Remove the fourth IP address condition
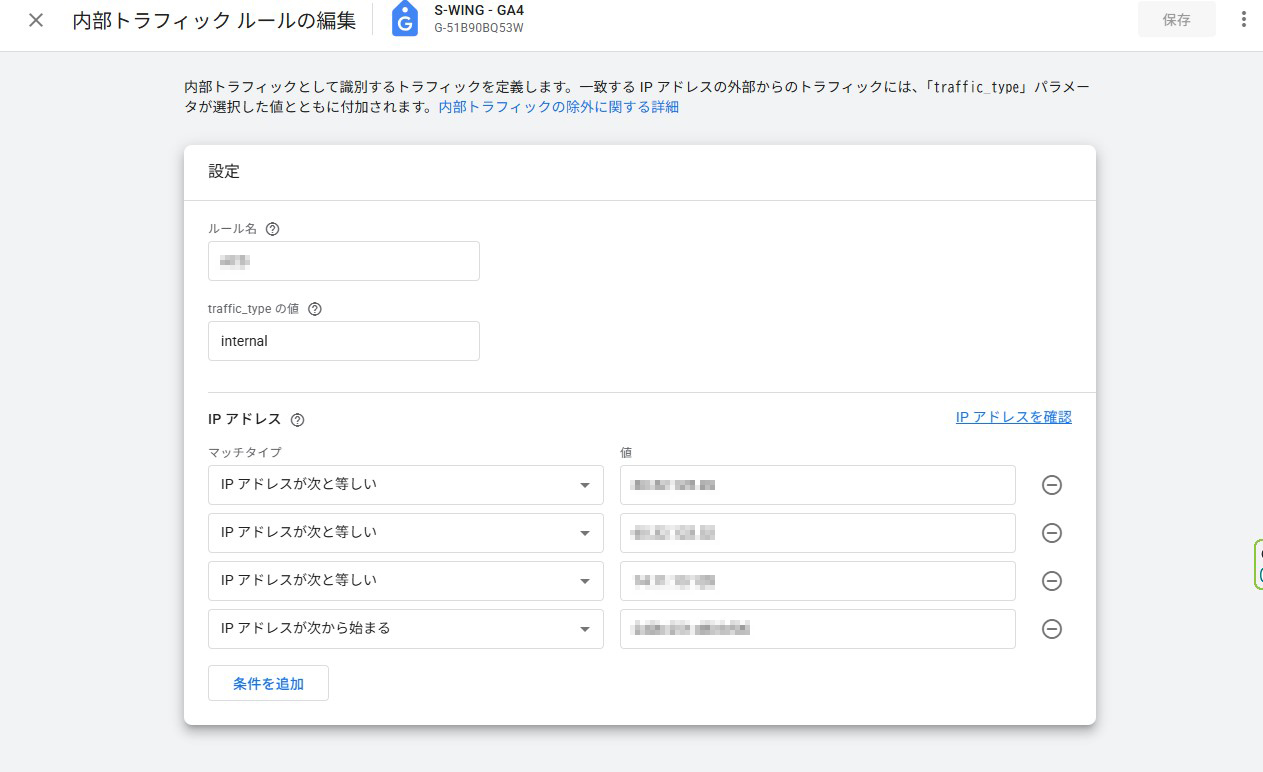 [x=1051, y=629]
